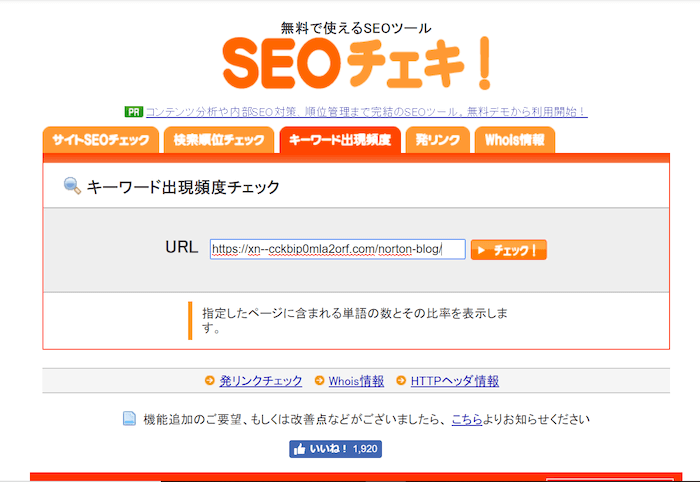Open the Whois情報 tab
The width and height of the screenshot is (700, 482).
(x=515, y=140)
